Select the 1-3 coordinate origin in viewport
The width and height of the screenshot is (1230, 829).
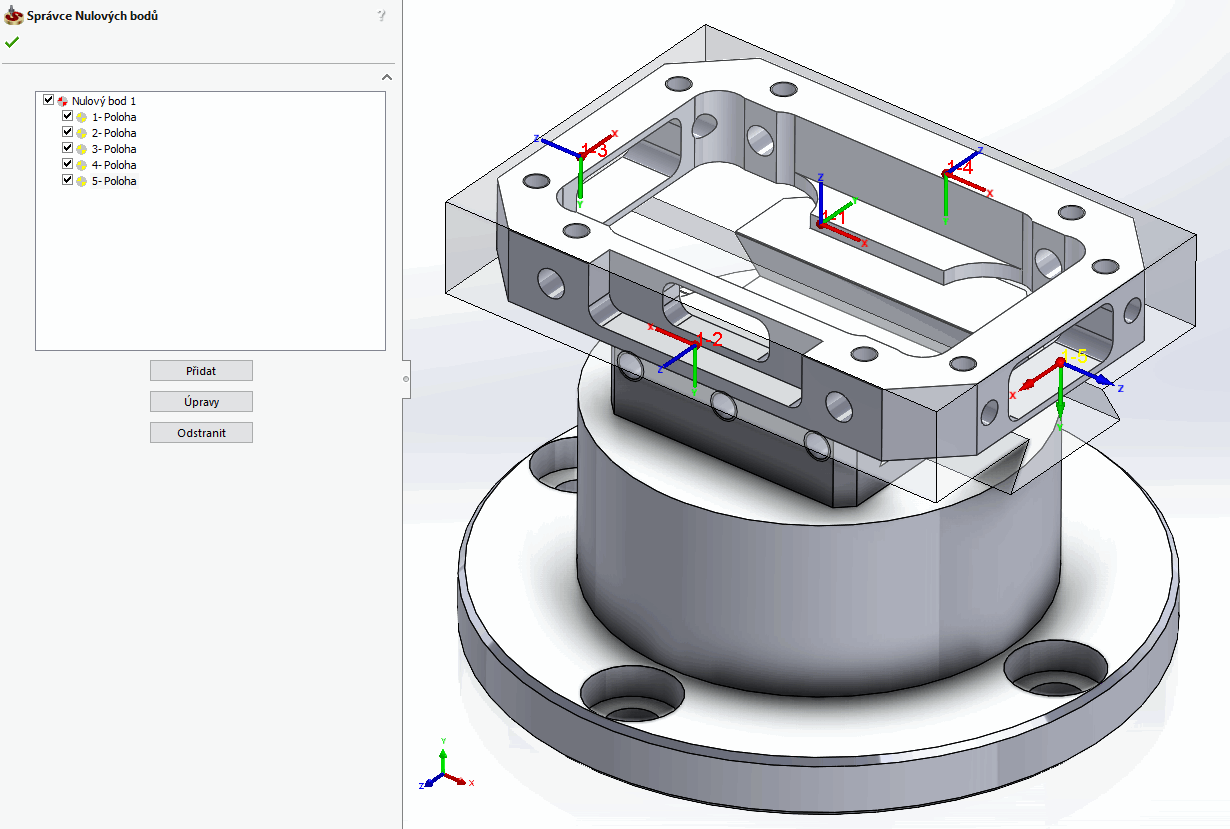tap(581, 156)
